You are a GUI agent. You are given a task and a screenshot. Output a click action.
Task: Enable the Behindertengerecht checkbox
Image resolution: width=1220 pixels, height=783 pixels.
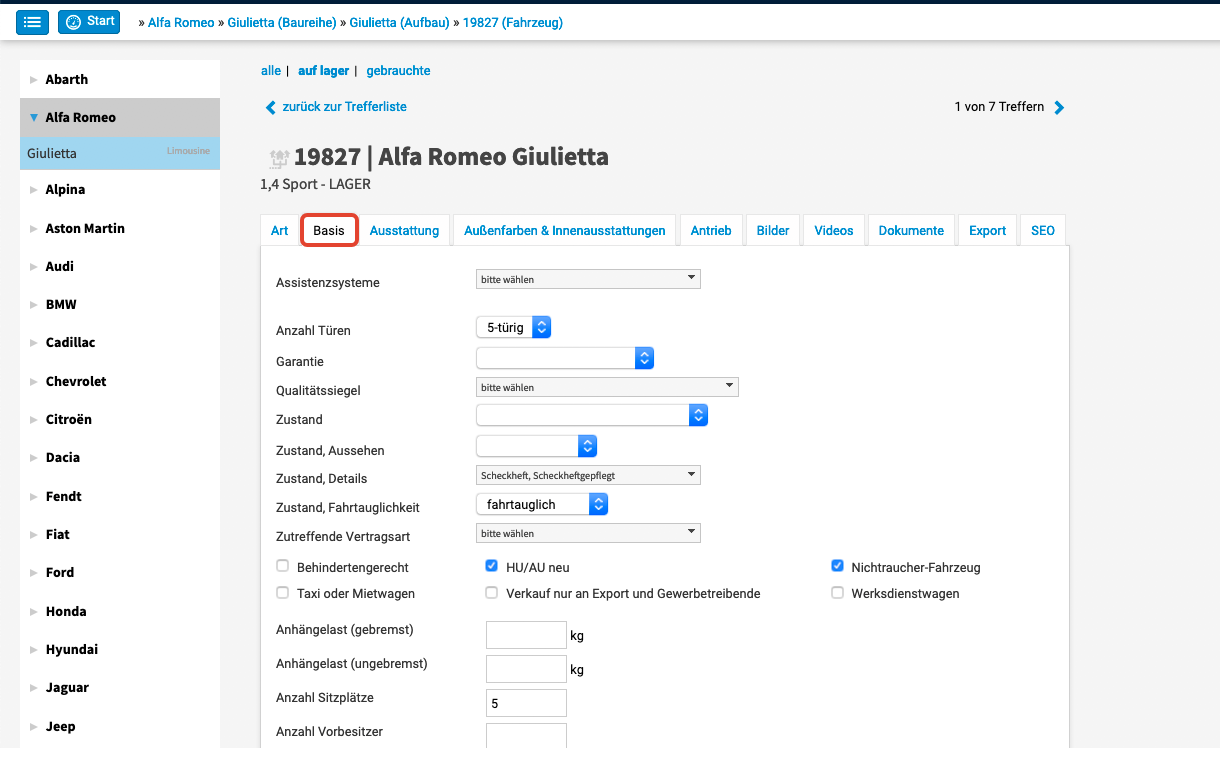point(282,566)
